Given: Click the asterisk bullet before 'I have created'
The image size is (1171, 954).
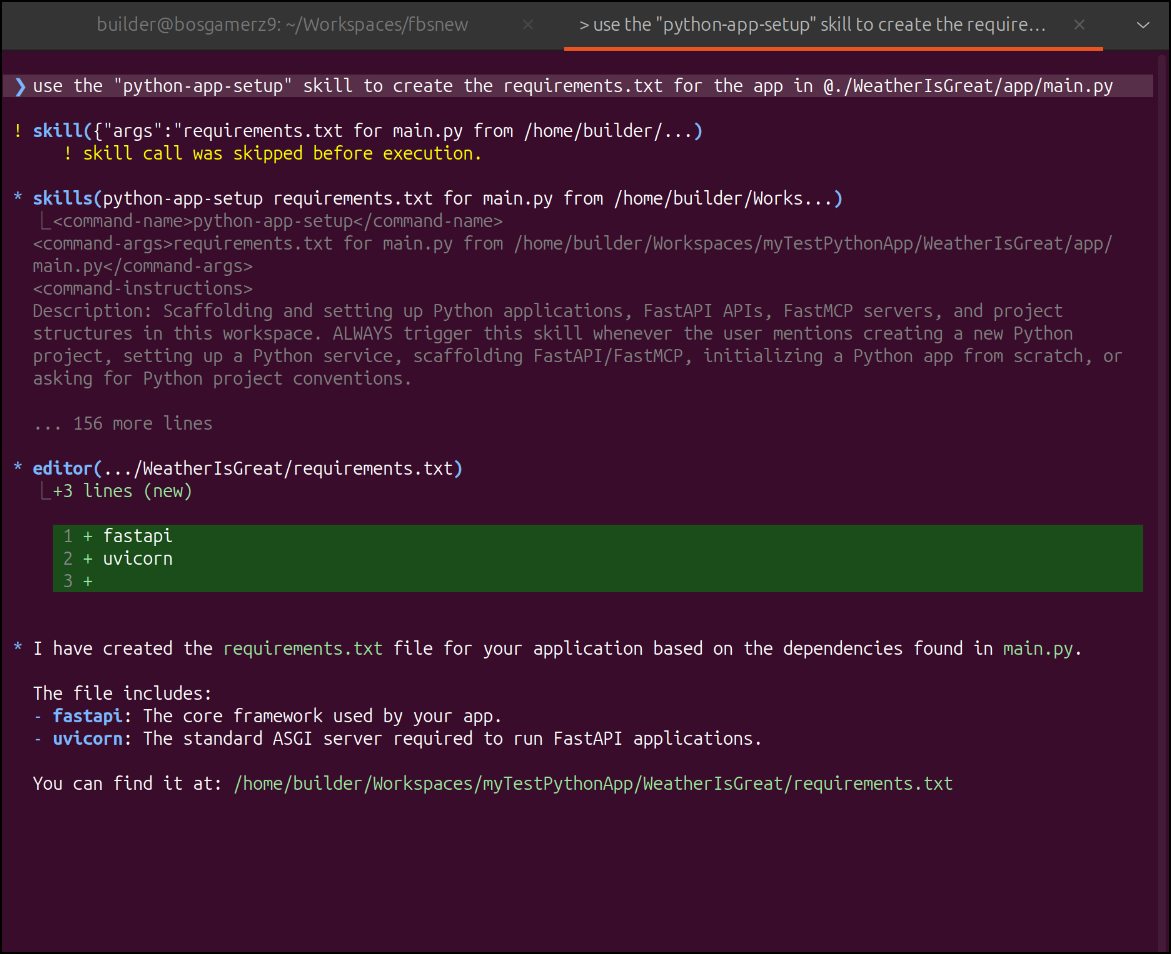Looking at the screenshot, I should click(x=18, y=648).
